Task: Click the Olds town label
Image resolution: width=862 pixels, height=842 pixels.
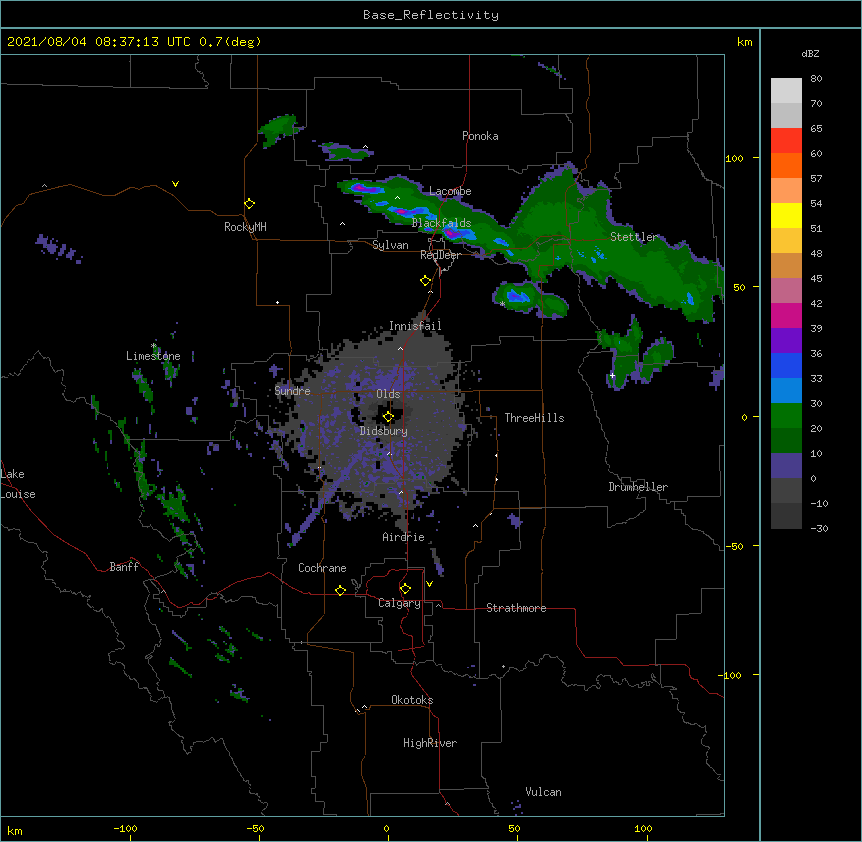Action: tap(388, 394)
